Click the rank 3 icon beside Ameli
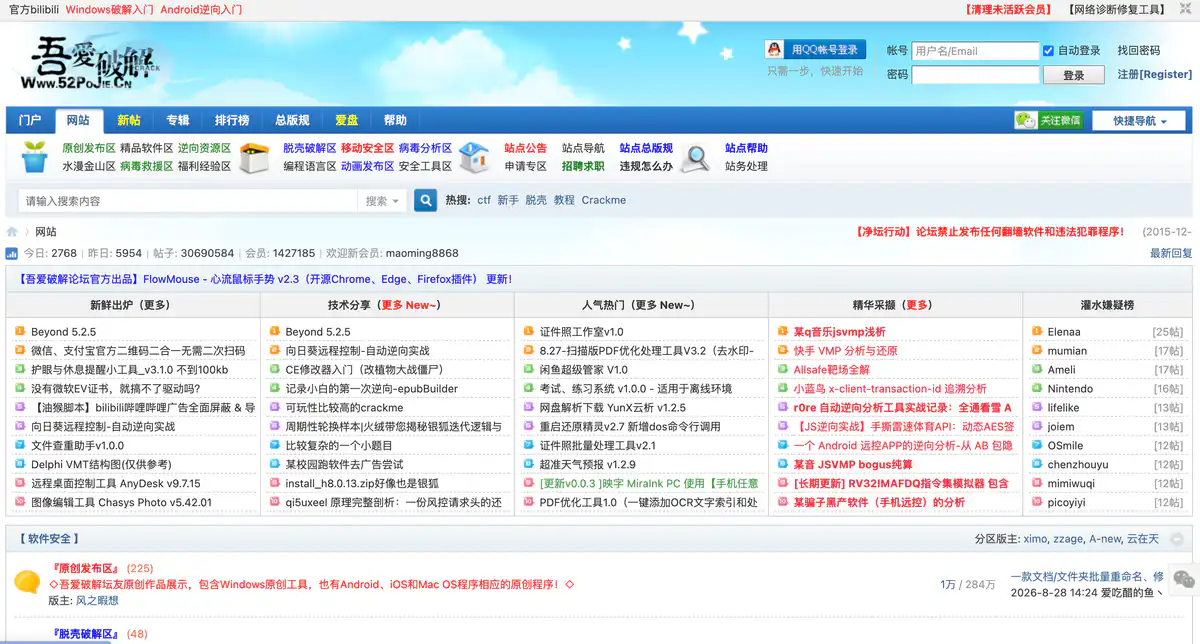 pos(1037,370)
